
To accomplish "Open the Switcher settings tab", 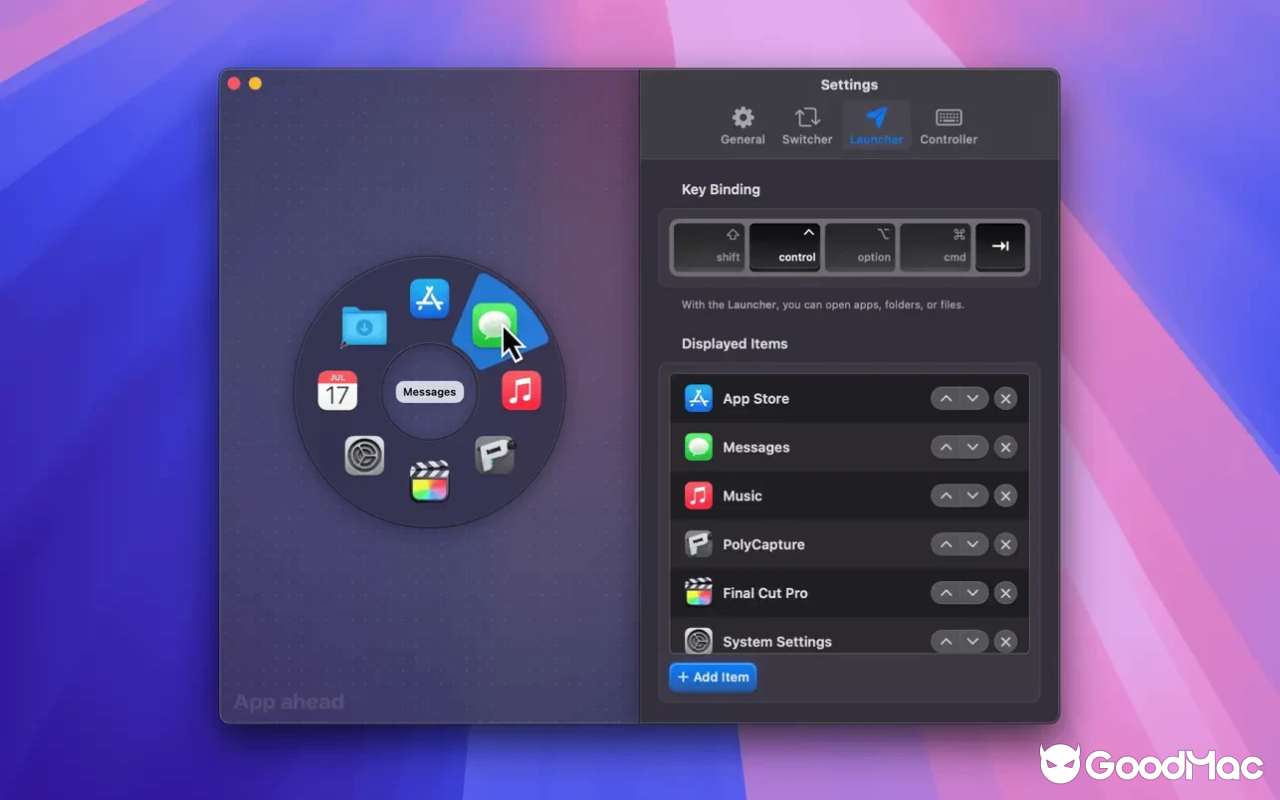I will (807, 124).
